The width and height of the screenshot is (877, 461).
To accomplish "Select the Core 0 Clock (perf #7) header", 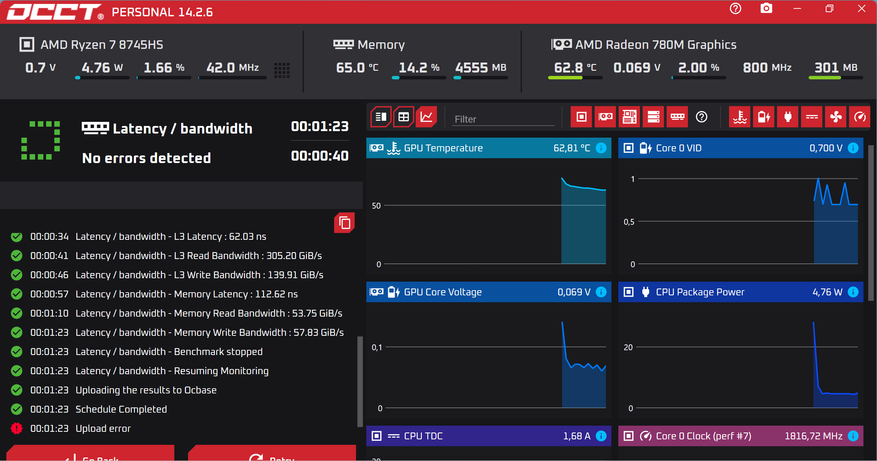I will pos(741,436).
